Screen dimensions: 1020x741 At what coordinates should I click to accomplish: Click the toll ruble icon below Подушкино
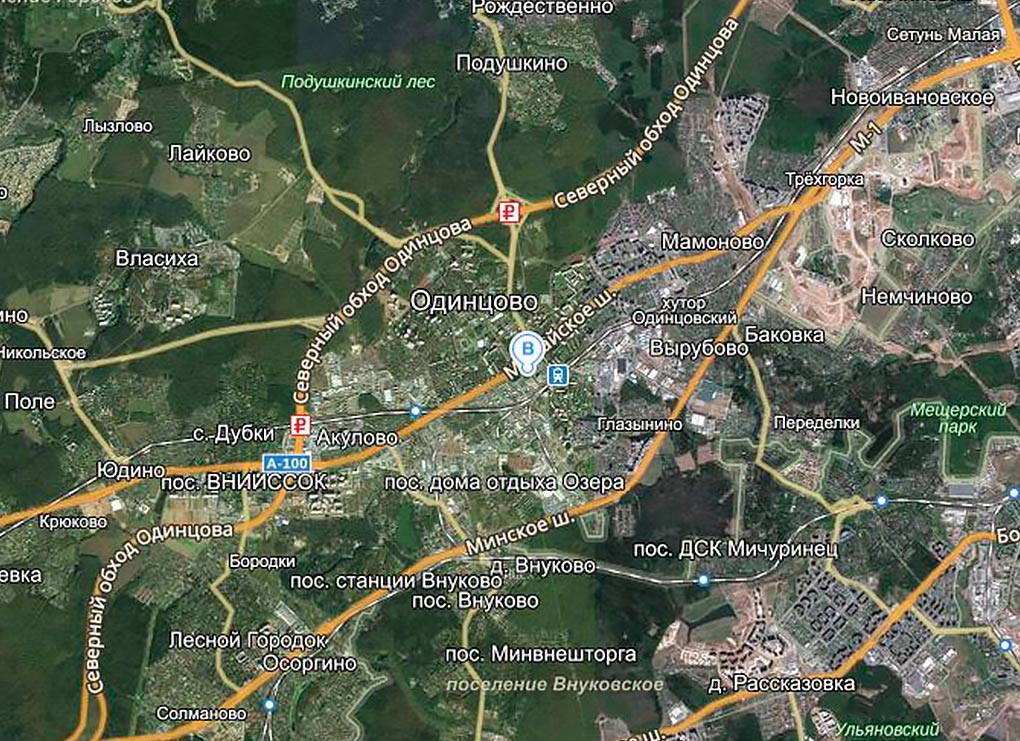509,213
